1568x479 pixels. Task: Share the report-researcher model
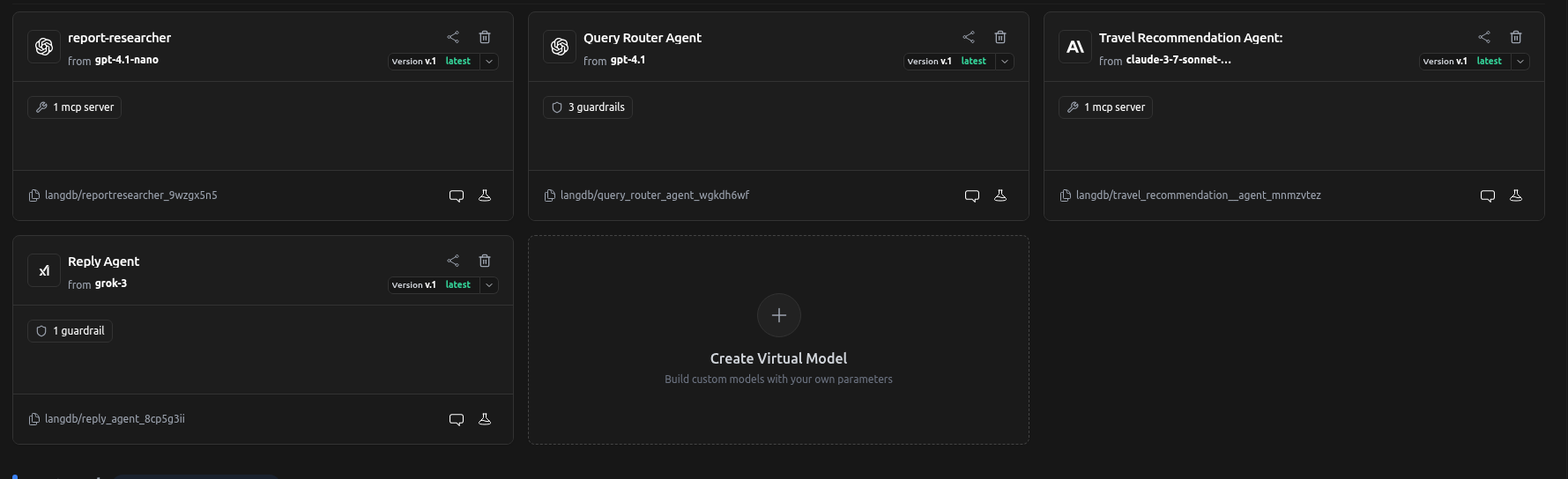coord(453,37)
